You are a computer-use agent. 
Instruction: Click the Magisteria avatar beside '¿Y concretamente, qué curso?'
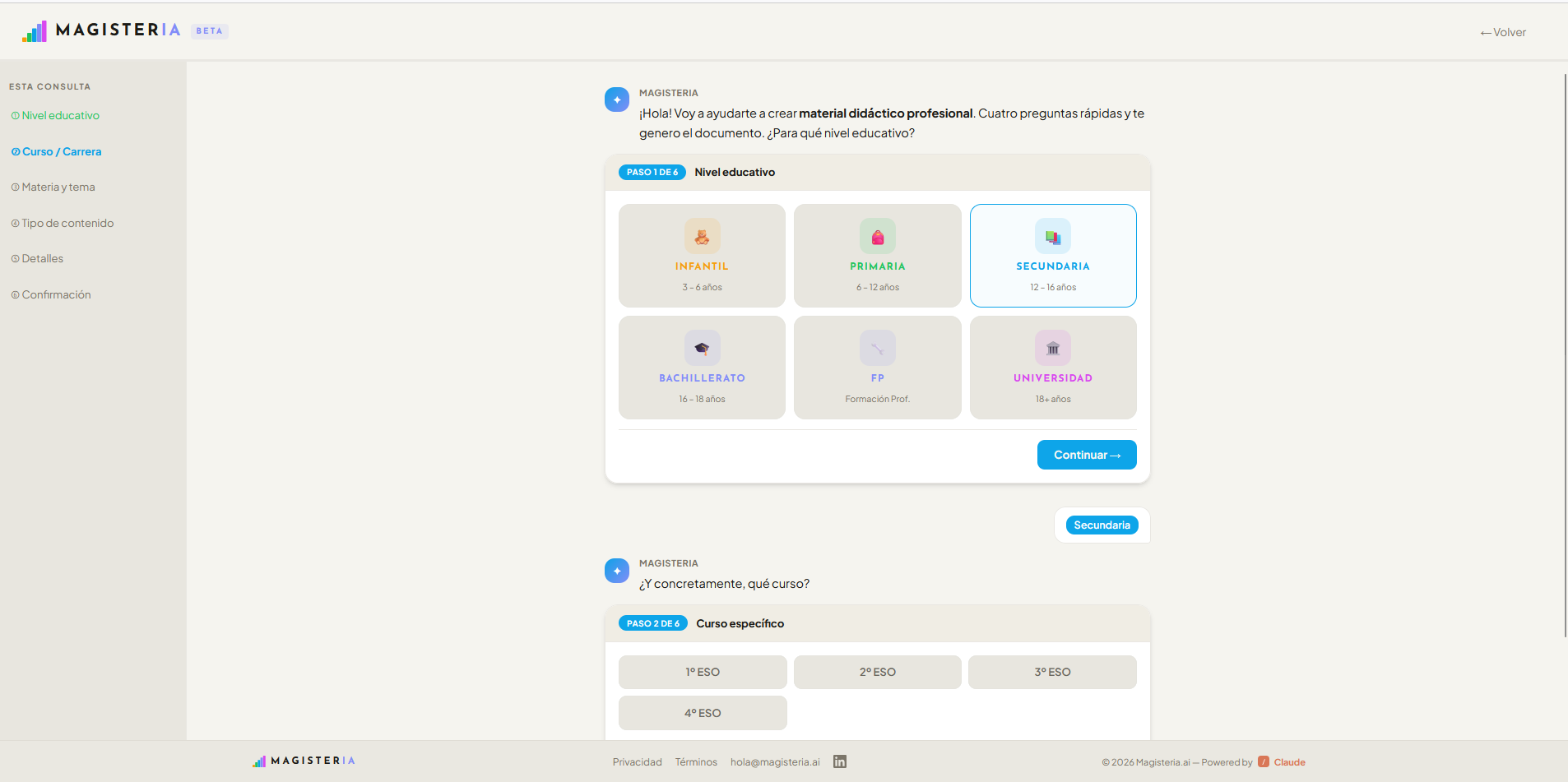pos(617,570)
